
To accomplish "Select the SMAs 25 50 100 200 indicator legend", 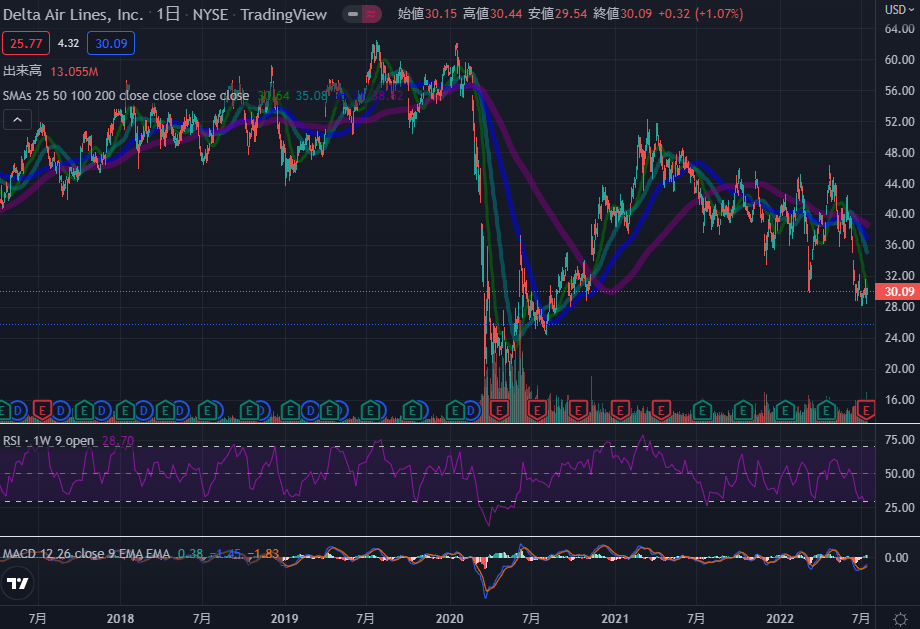I will click(x=126, y=95).
